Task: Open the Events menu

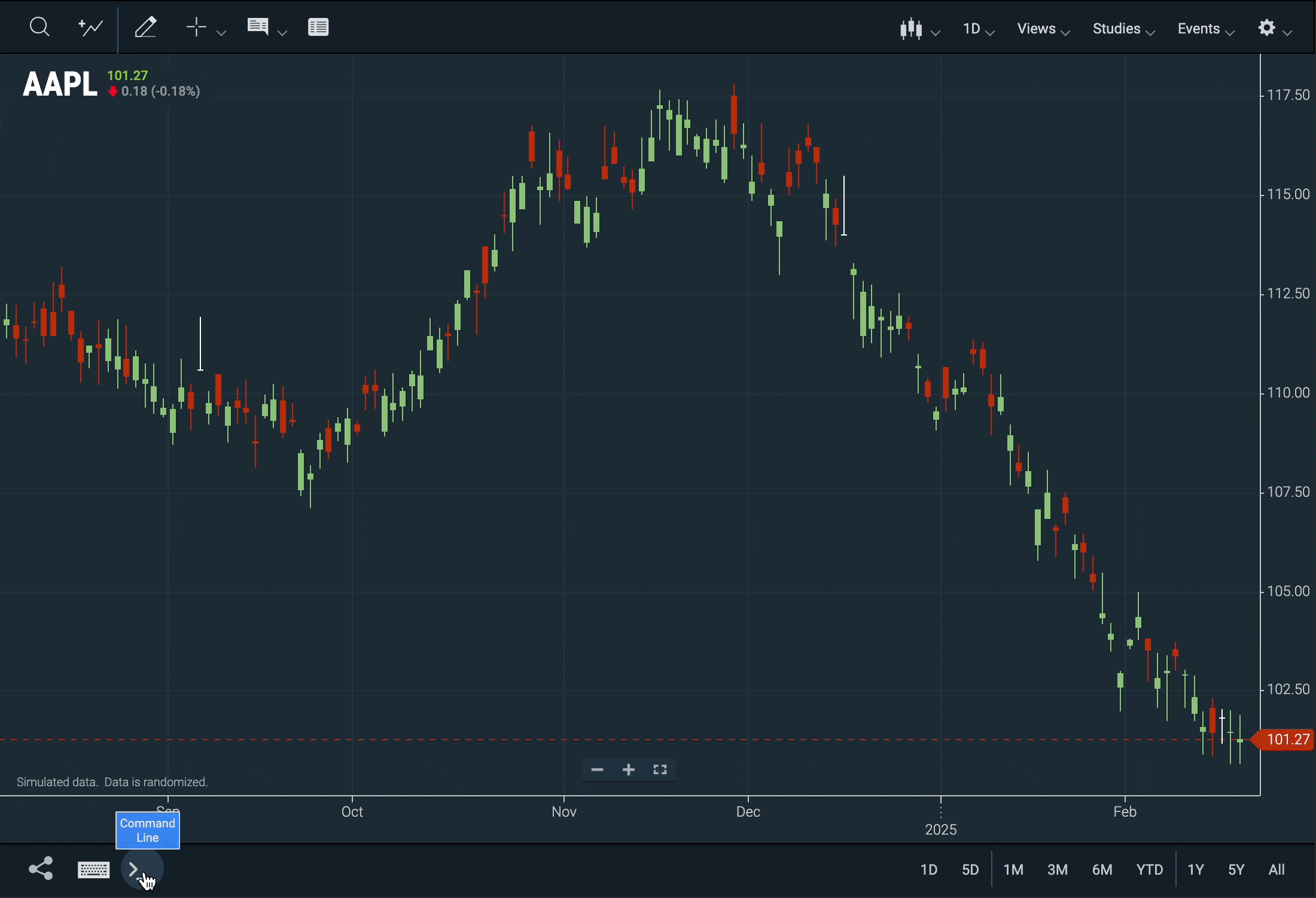Action: click(1207, 29)
